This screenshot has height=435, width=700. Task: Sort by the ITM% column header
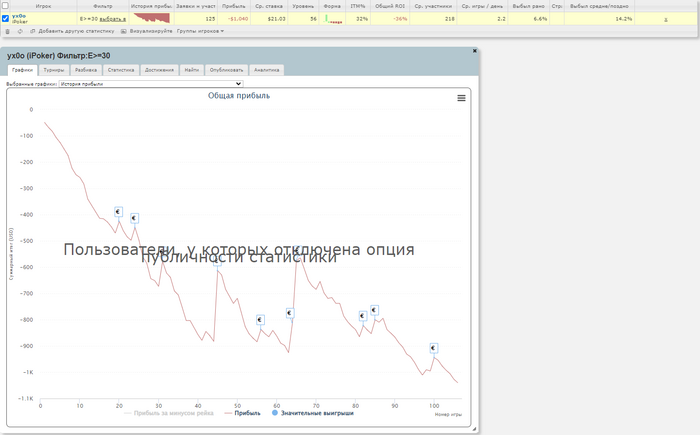(x=358, y=6)
